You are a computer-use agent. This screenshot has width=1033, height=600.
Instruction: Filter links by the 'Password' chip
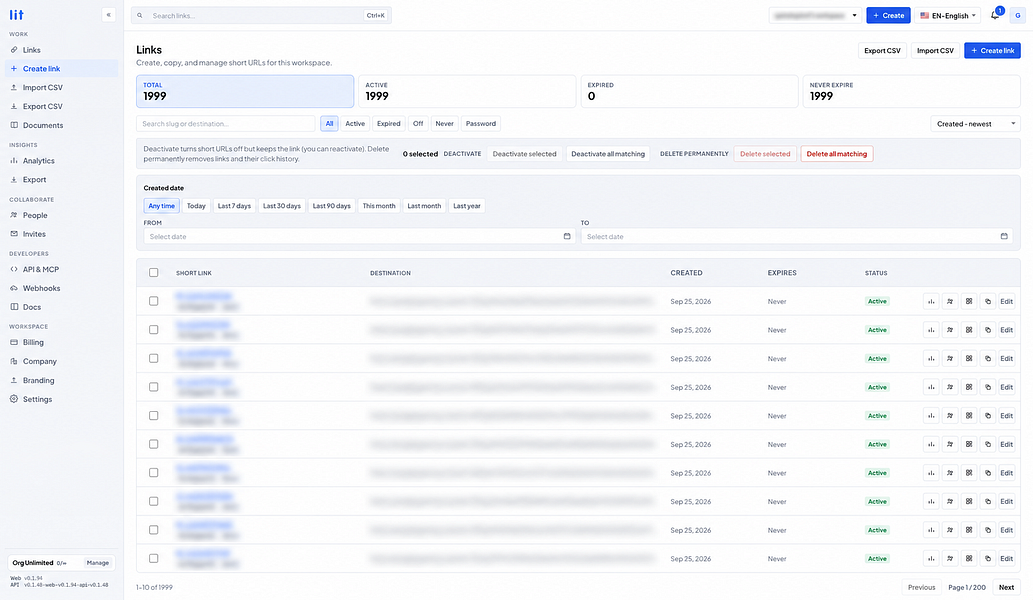[481, 124]
